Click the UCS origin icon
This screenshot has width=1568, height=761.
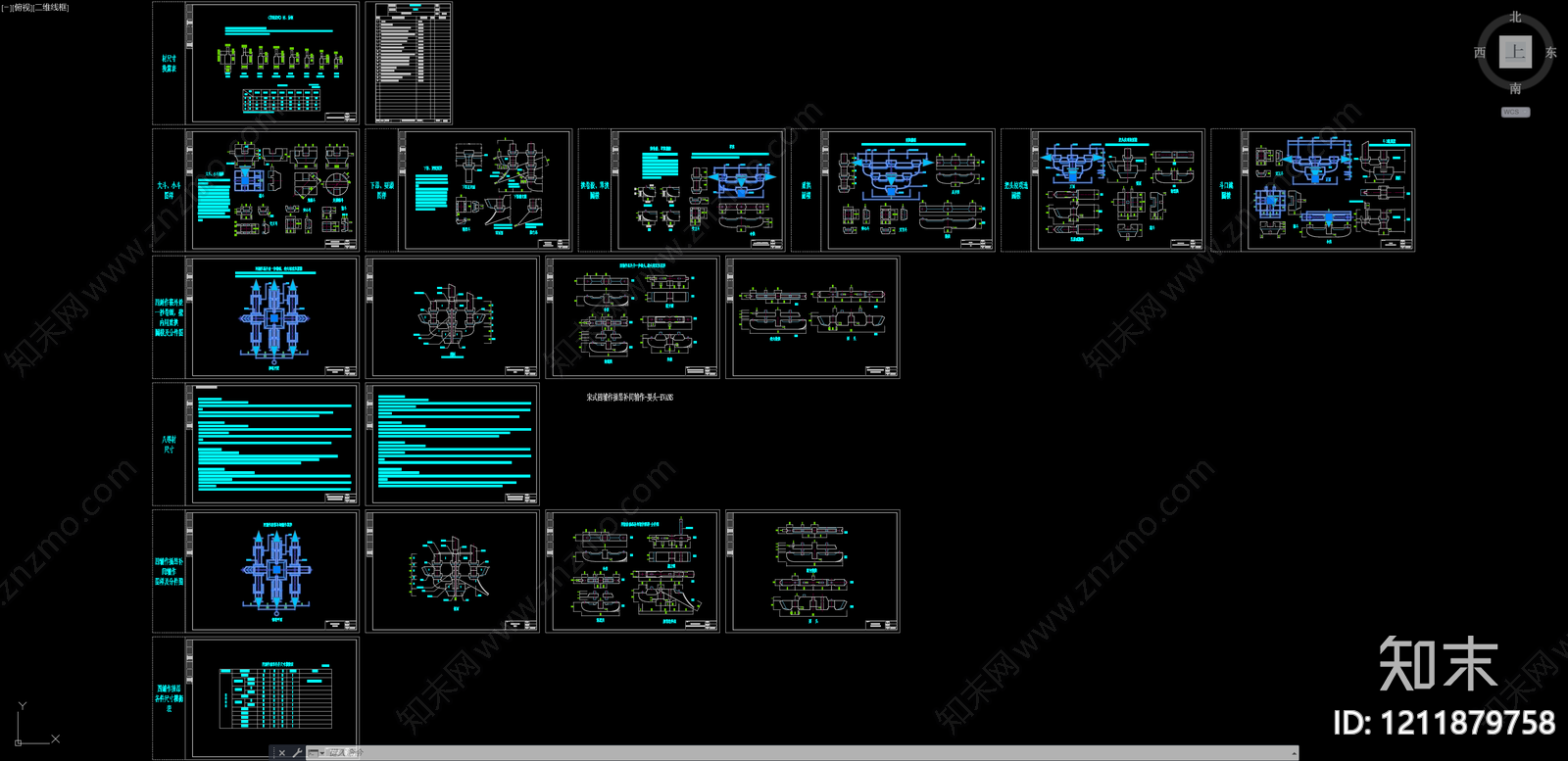[x=19, y=741]
